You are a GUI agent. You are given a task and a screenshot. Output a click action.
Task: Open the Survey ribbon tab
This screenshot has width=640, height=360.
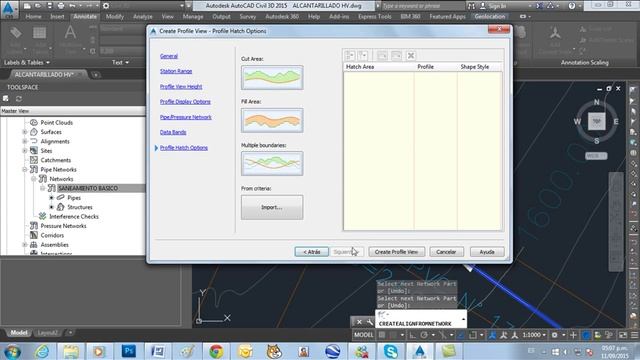click(248, 17)
